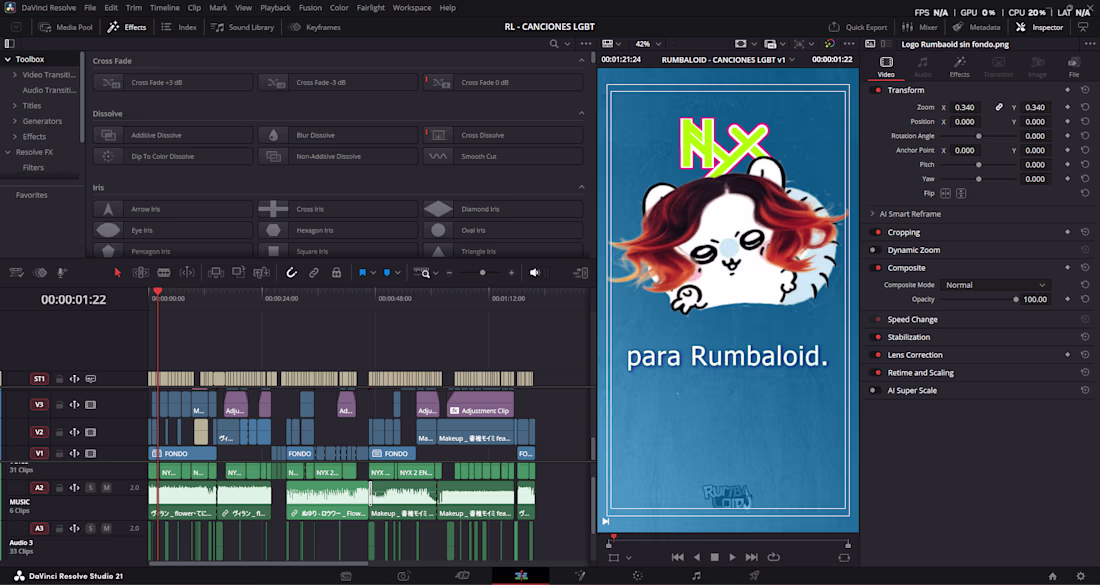Viewport: 1100px width, 585px height.
Task: Toggle the Stabilization switch
Action: click(876, 337)
